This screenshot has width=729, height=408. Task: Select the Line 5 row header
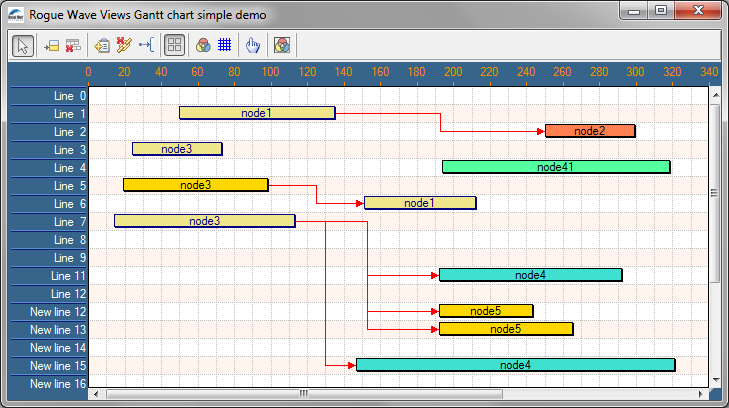point(48,186)
